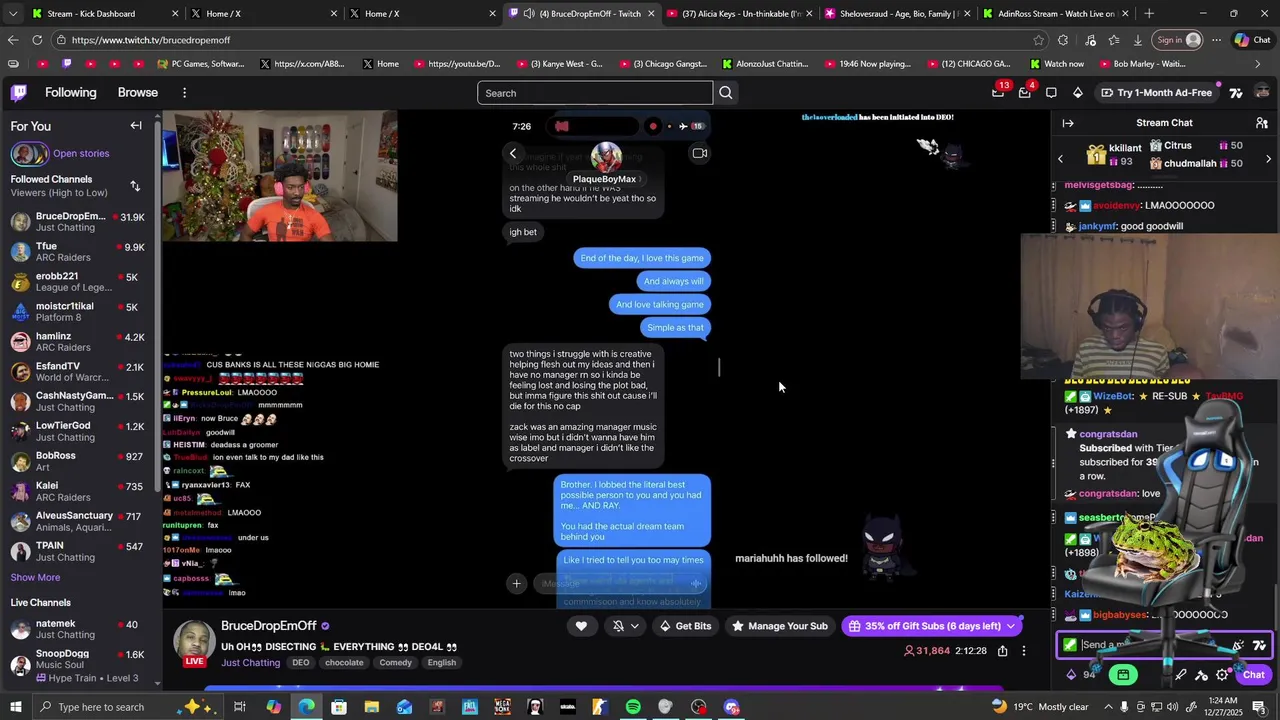This screenshot has height=720, width=1280.
Task: Share the stream with the share icon
Action: coord(1002,651)
